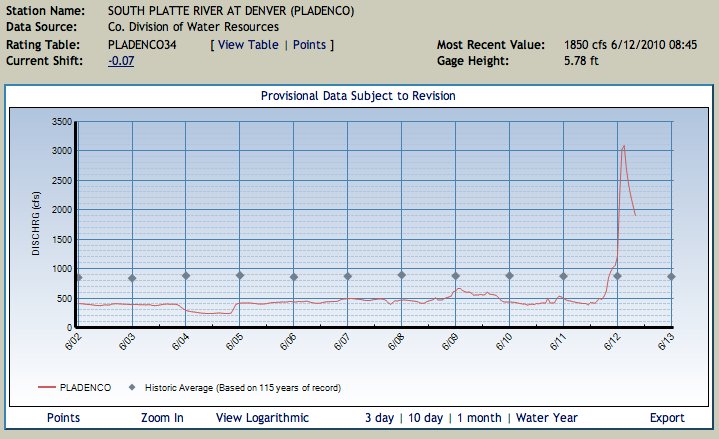719x439 pixels.
Task: Select historic average diamond marker at 6/08
Action: (x=402, y=275)
